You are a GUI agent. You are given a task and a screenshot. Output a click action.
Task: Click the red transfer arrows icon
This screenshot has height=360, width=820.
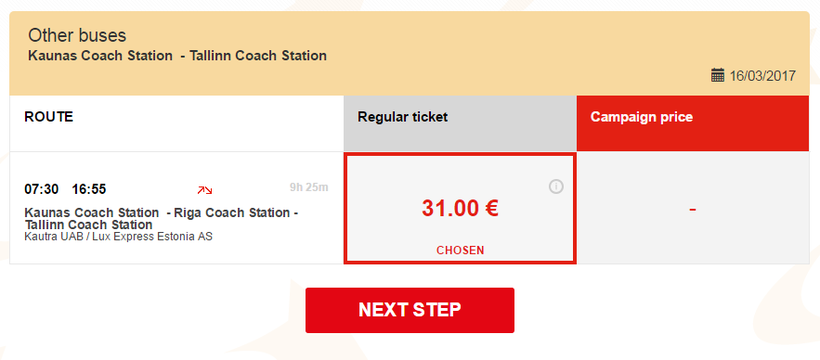click(x=204, y=190)
